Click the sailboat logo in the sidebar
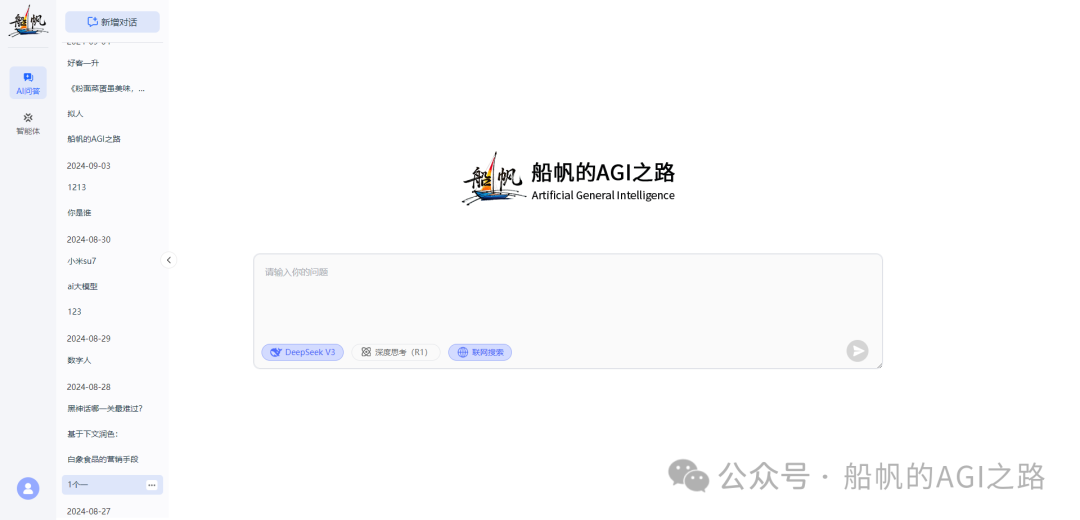Viewport: 1080px width, 520px height. point(28,21)
